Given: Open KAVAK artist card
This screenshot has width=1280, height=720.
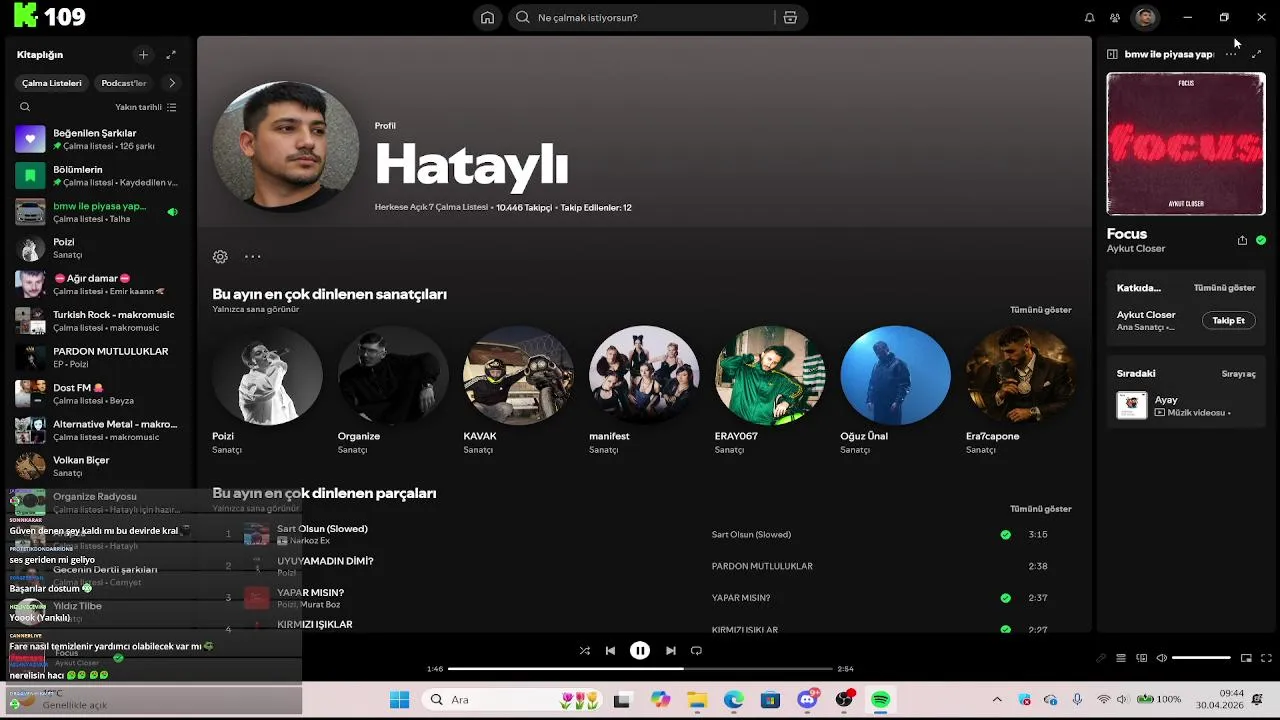Looking at the screenshot, I should coord(518,390).
